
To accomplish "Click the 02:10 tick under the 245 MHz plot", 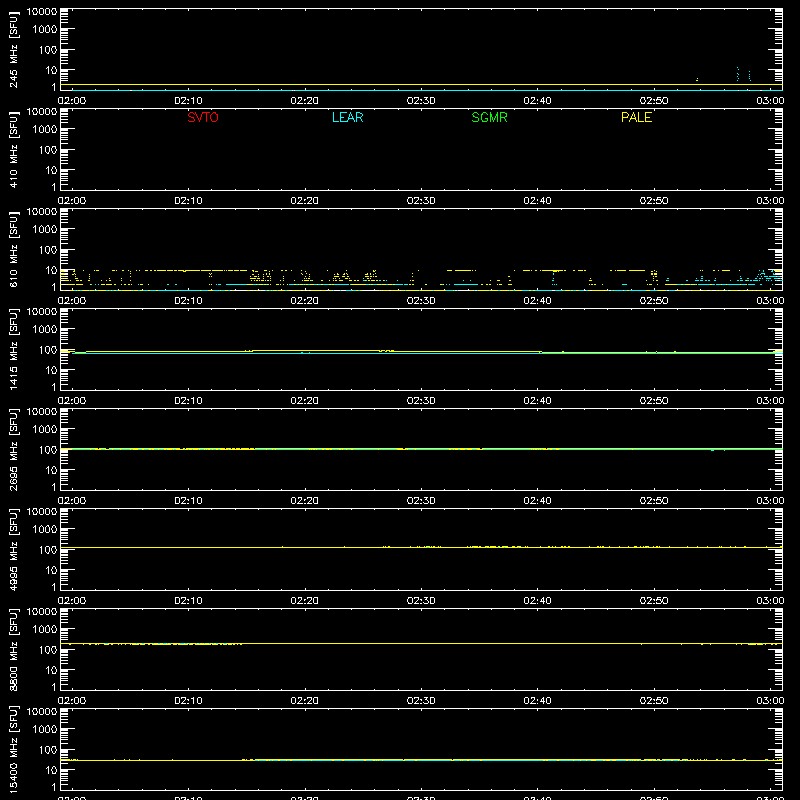I will (x=188, y=101).
